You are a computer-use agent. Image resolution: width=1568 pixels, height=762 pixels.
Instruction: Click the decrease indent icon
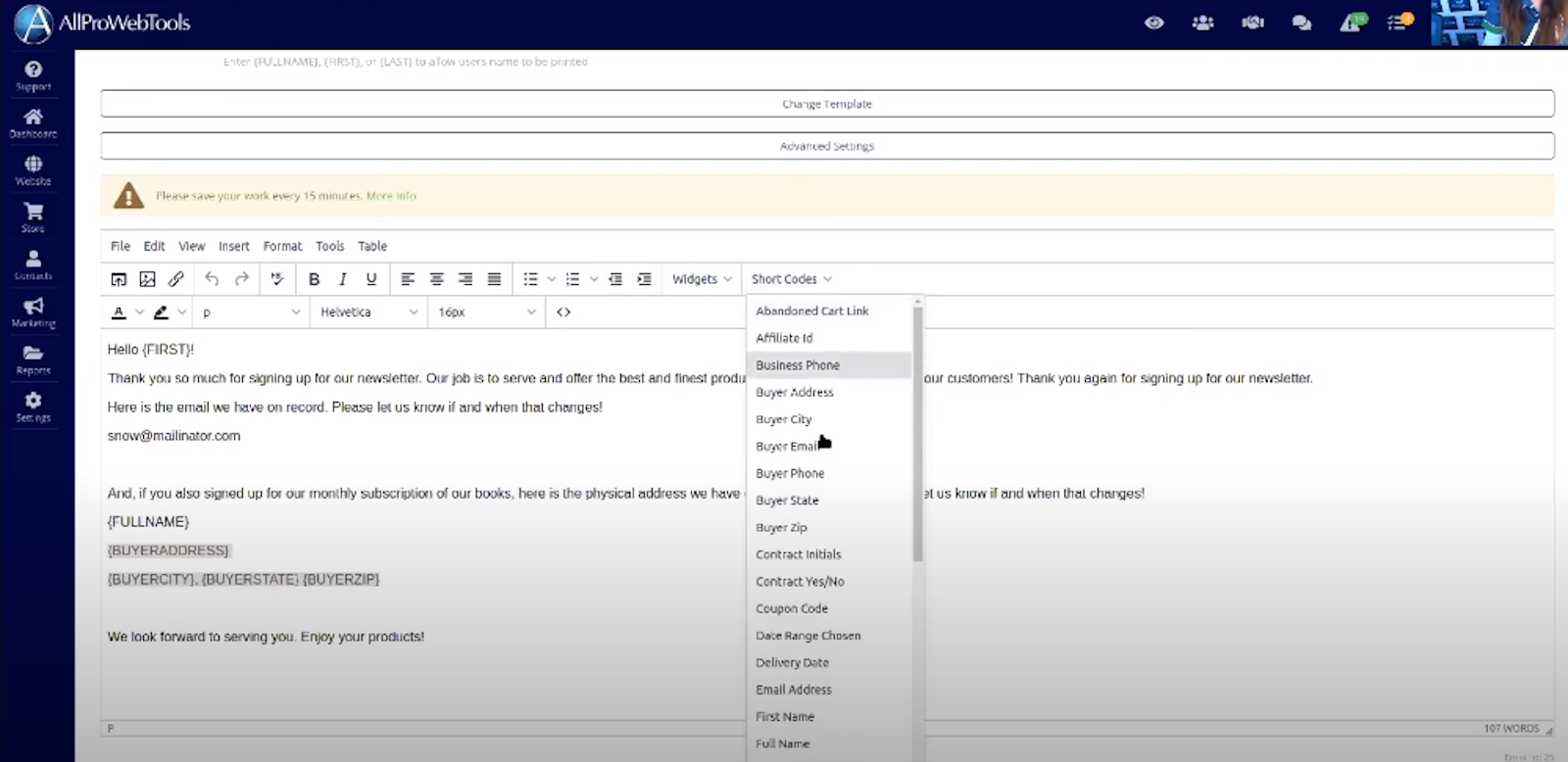click(x=615, y=279)
